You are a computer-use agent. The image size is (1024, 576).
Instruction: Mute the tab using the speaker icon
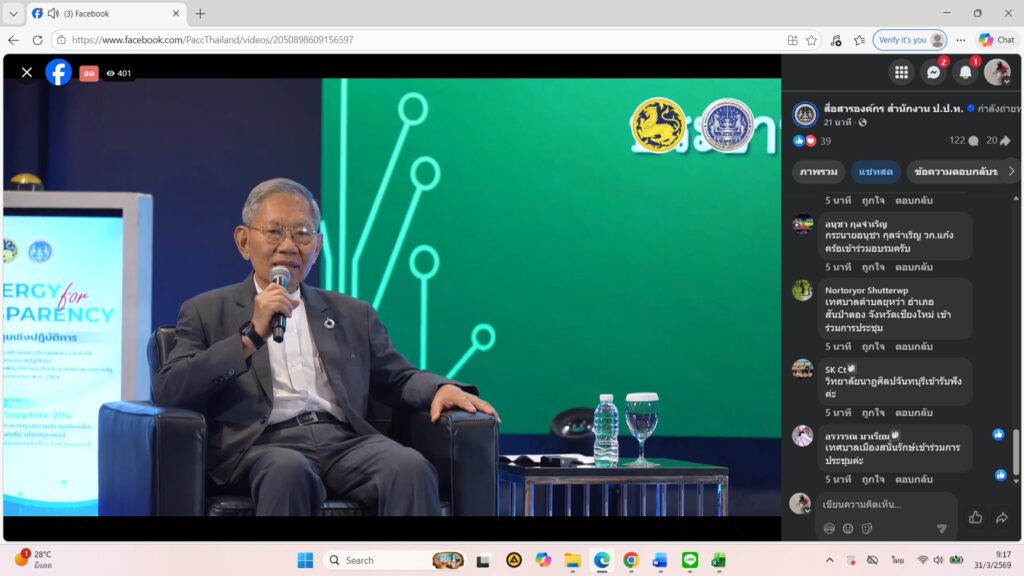click(x=53, y=13)
